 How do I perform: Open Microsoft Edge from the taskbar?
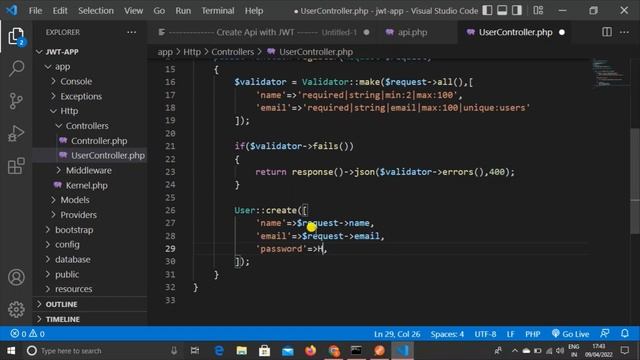coord(219,351)
